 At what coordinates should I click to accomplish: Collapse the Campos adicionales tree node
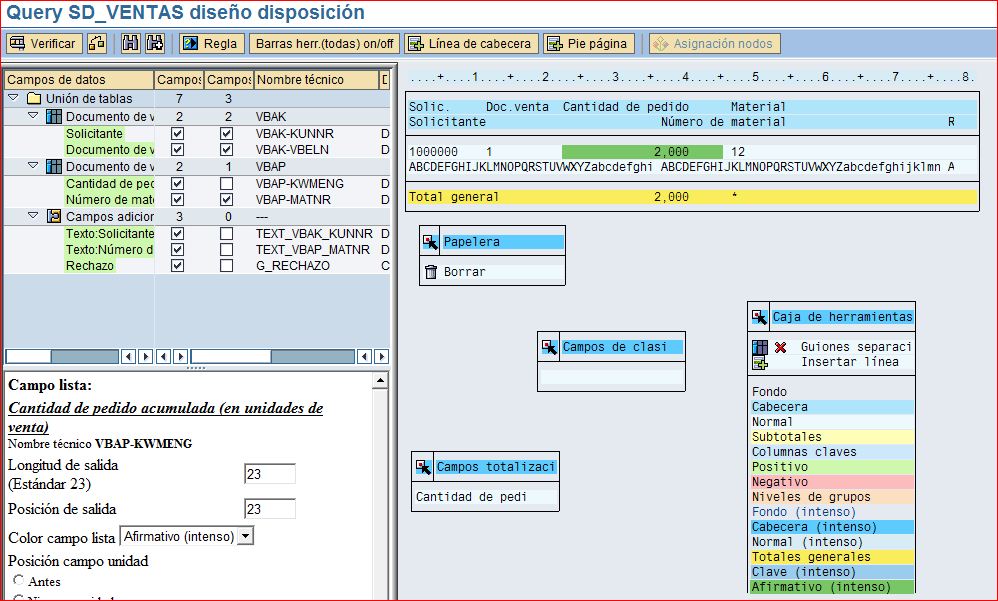tap(33, 216)
